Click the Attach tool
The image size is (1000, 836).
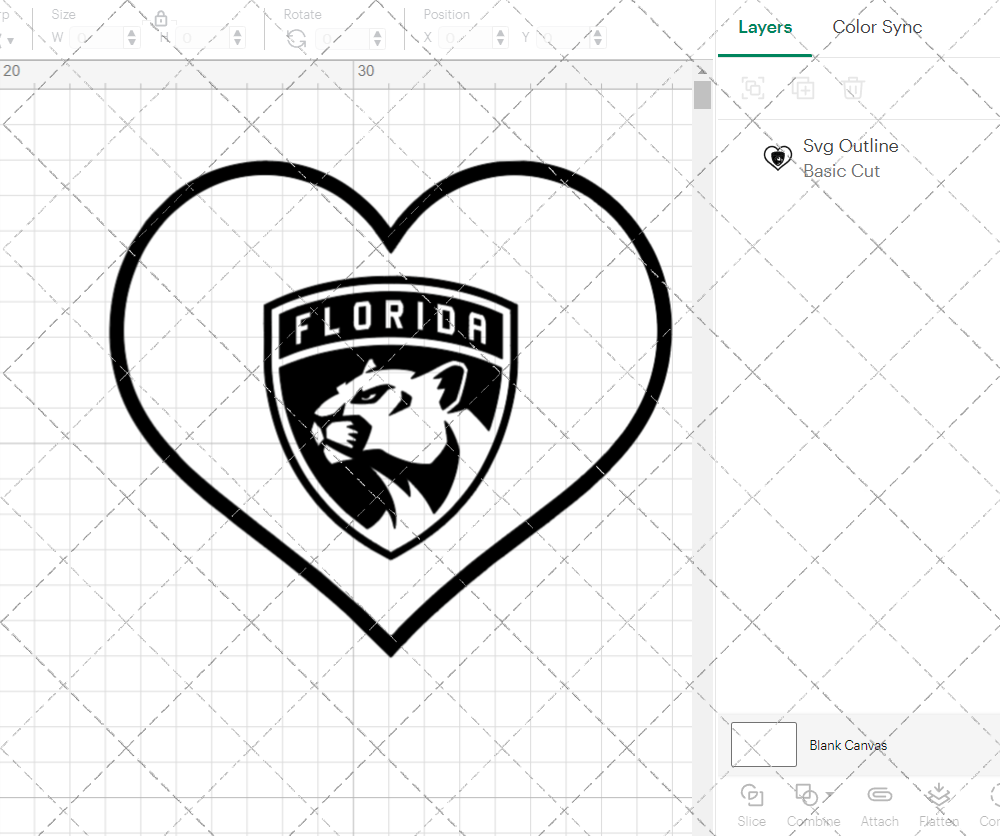[x=879, y=807]
